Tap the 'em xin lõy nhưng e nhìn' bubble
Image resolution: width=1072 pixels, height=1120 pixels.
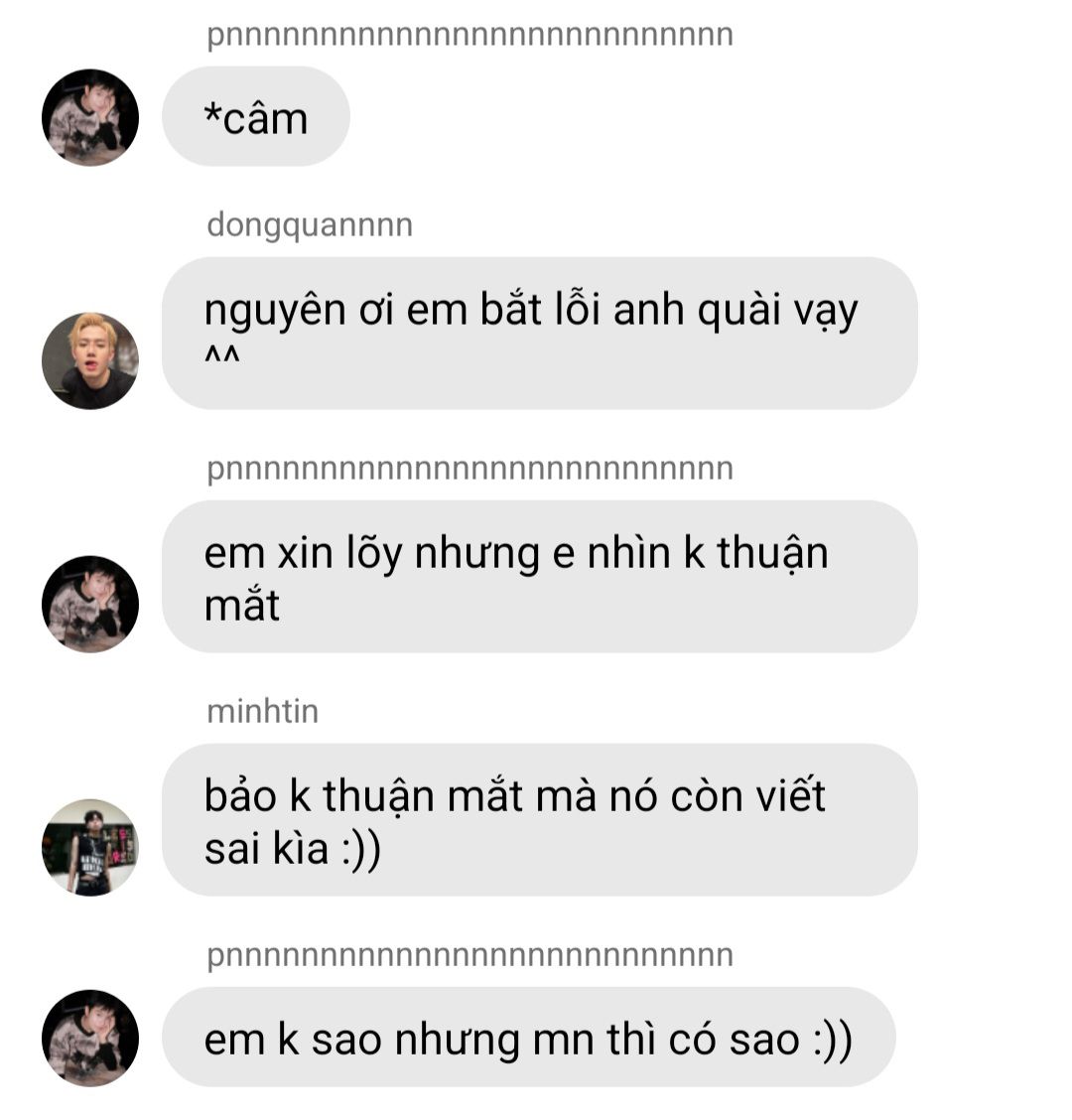[x=539, y=577]
